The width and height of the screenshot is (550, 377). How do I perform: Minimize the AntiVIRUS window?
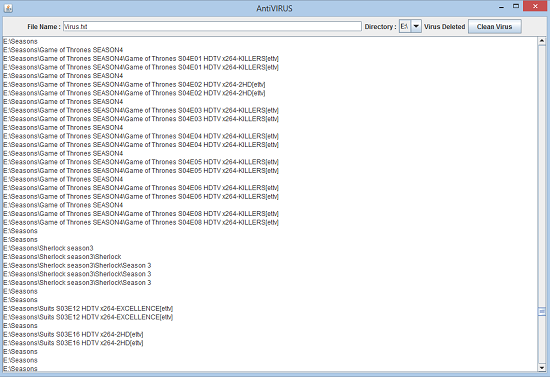coord(502,7)
